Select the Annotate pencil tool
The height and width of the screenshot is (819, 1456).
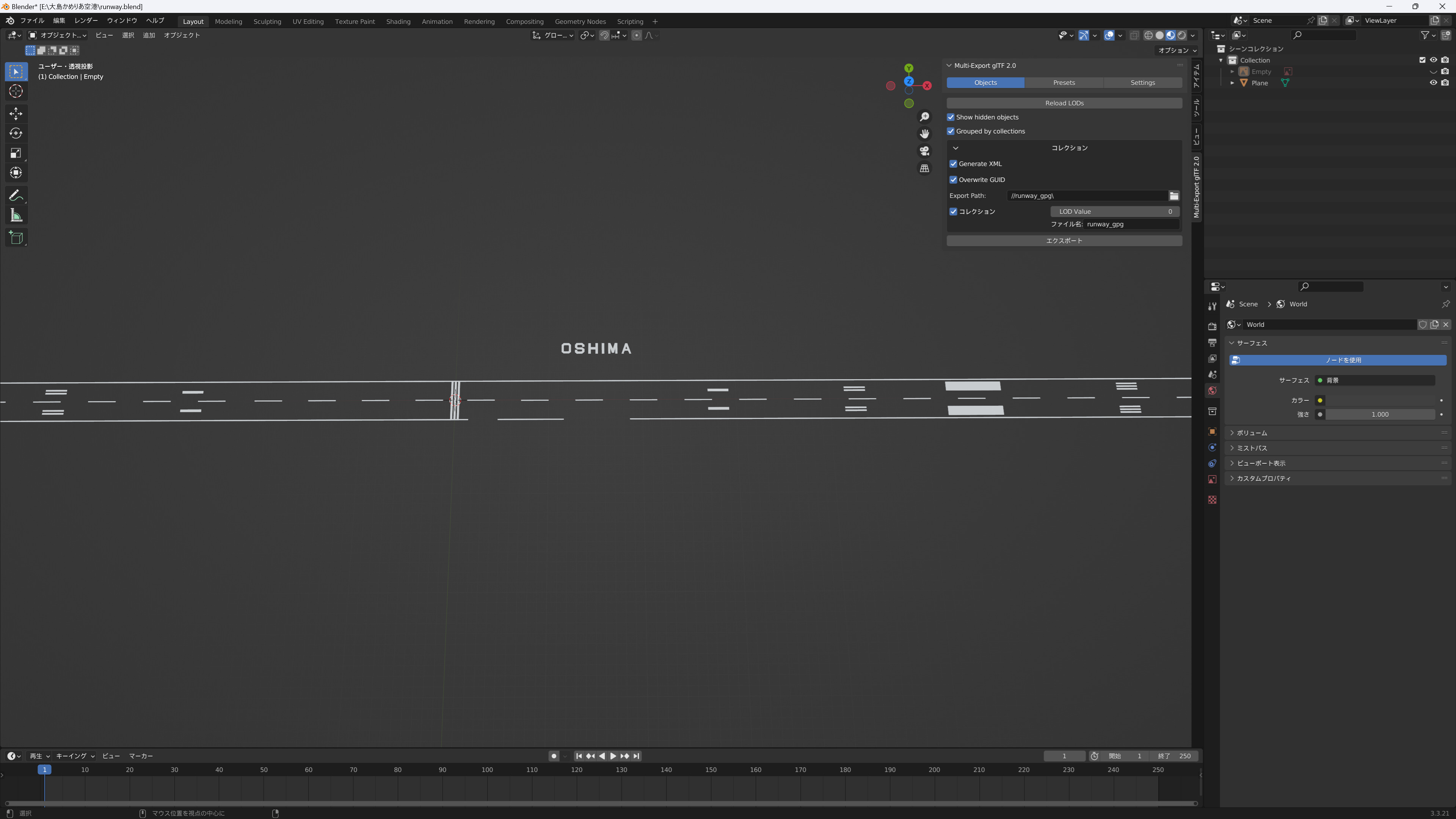click(x=16, y=196)
